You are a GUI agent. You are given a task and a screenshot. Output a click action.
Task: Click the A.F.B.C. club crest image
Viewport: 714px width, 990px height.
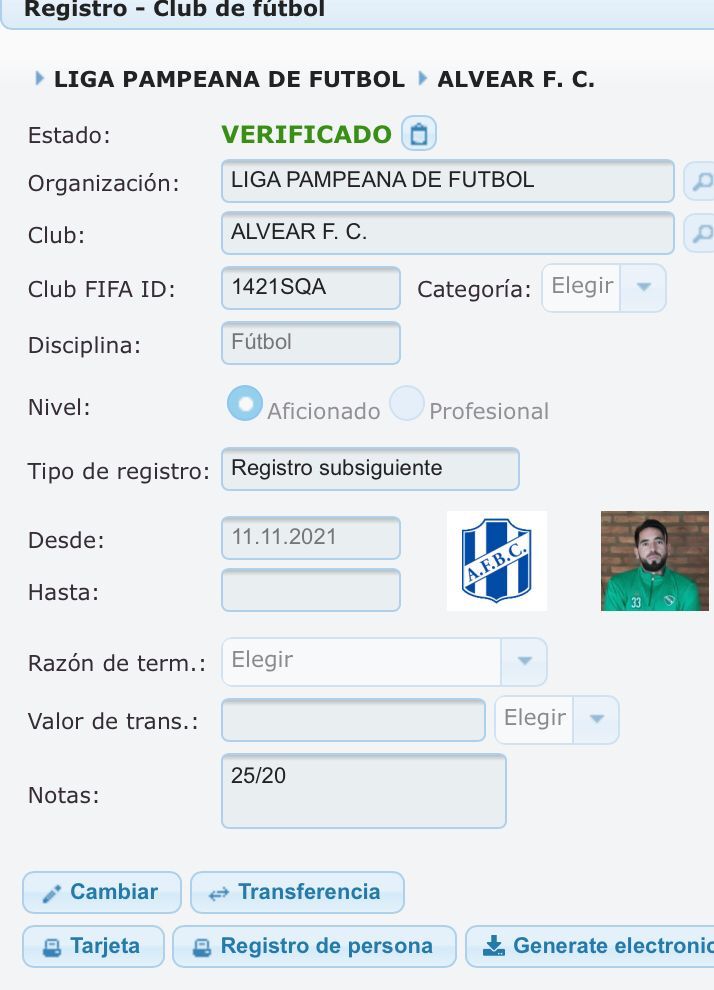(x=497, y=561)
